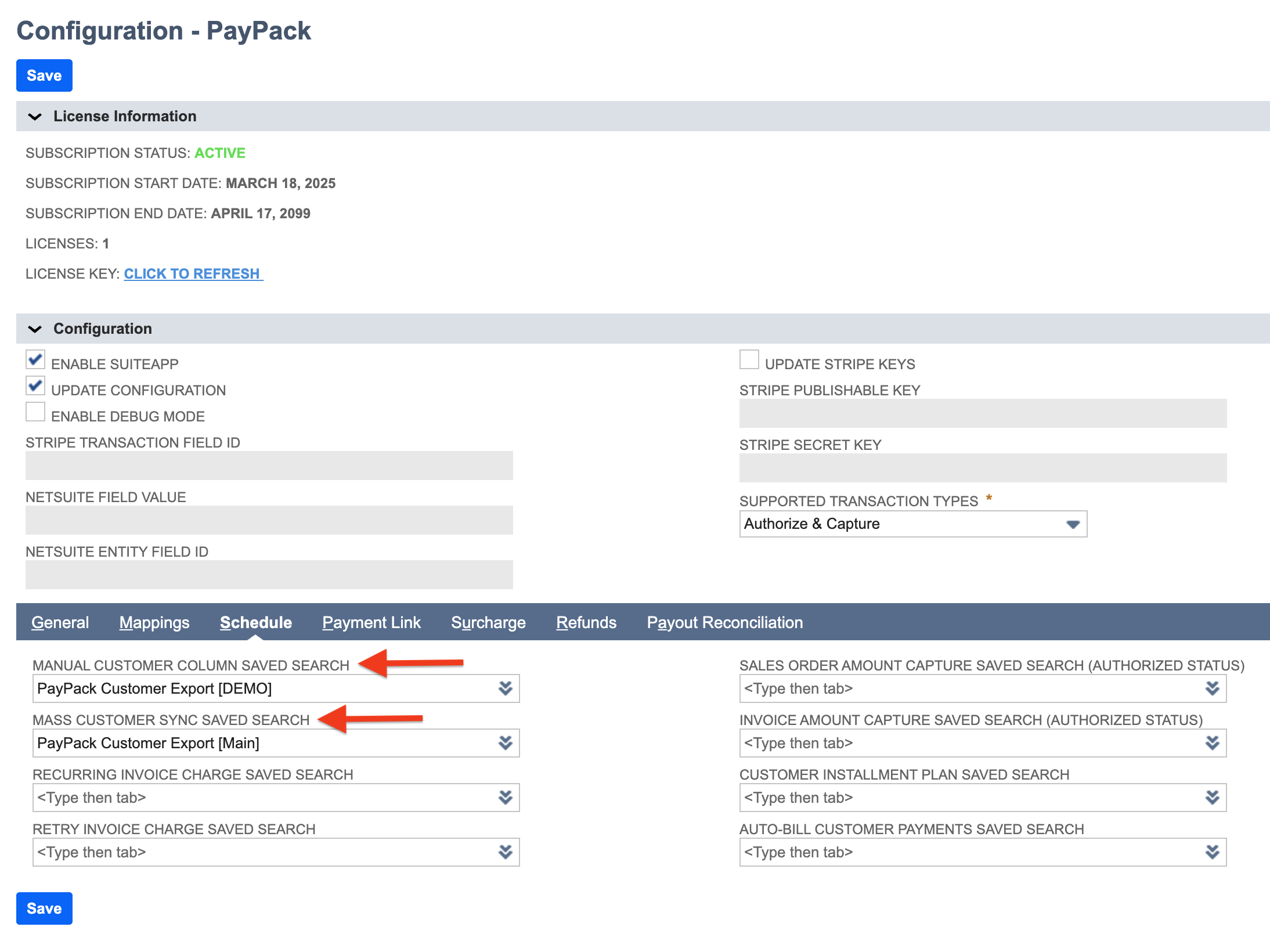This screenshot has height=952, width=1270.
Task: Open Manual Customer Column Saved Search list arrows
Action: click(506, 688)
